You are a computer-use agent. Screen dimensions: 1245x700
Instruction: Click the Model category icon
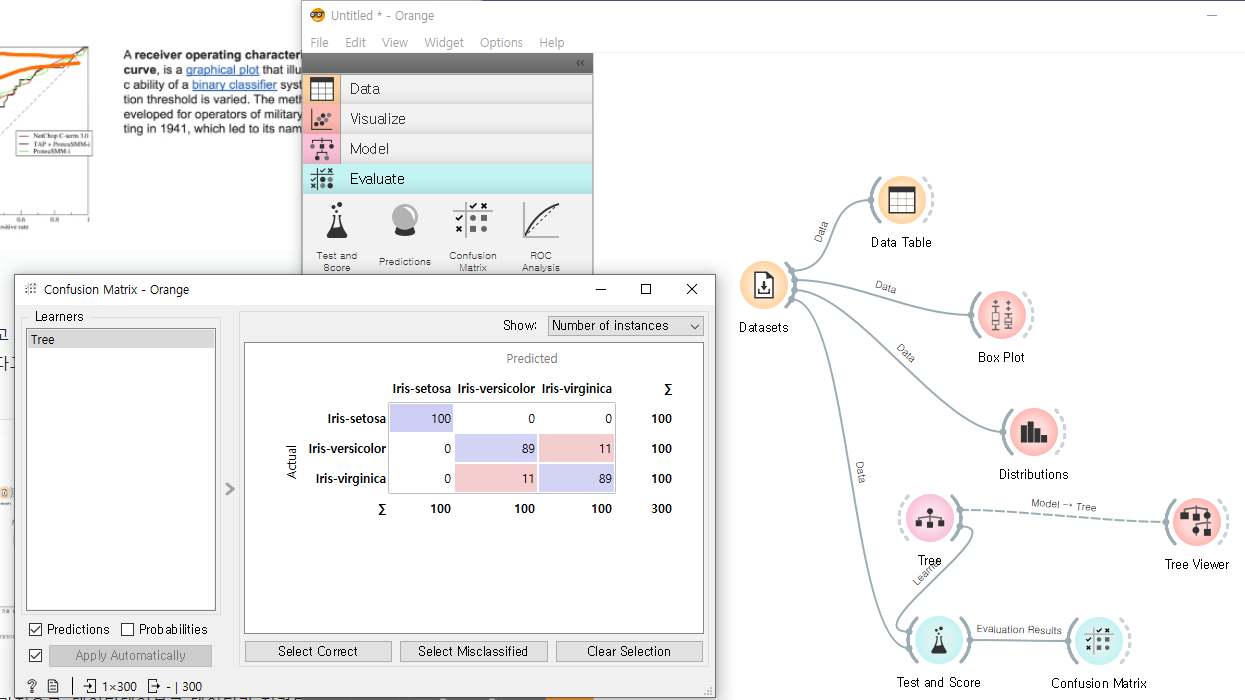321,148
